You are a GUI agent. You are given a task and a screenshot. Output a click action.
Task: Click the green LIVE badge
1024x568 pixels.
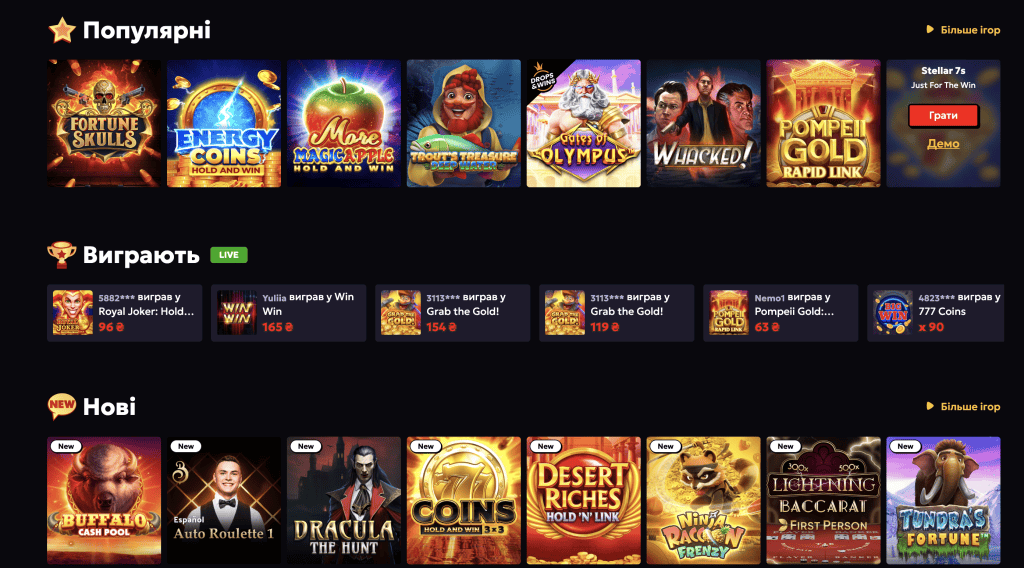coord(229,255)
